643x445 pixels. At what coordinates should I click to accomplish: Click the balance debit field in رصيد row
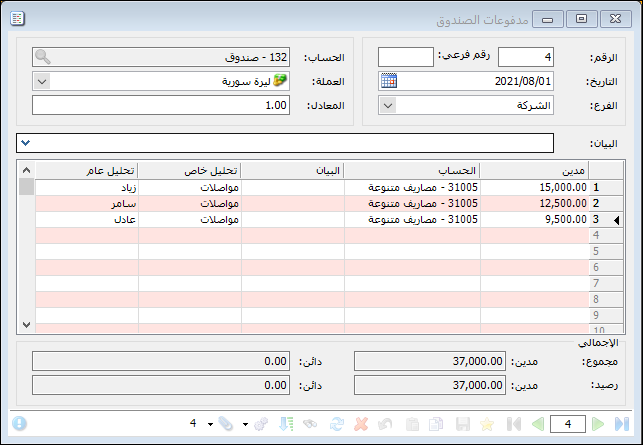(x=430, y=385)
